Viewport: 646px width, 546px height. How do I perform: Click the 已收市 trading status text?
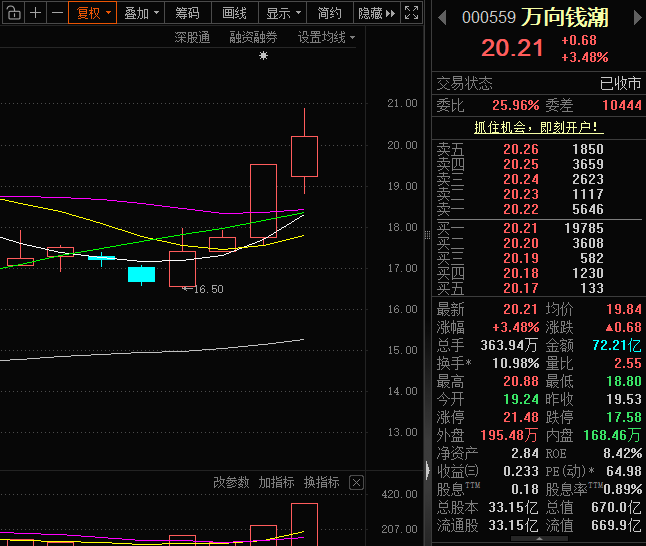click(x=620, y=84)
